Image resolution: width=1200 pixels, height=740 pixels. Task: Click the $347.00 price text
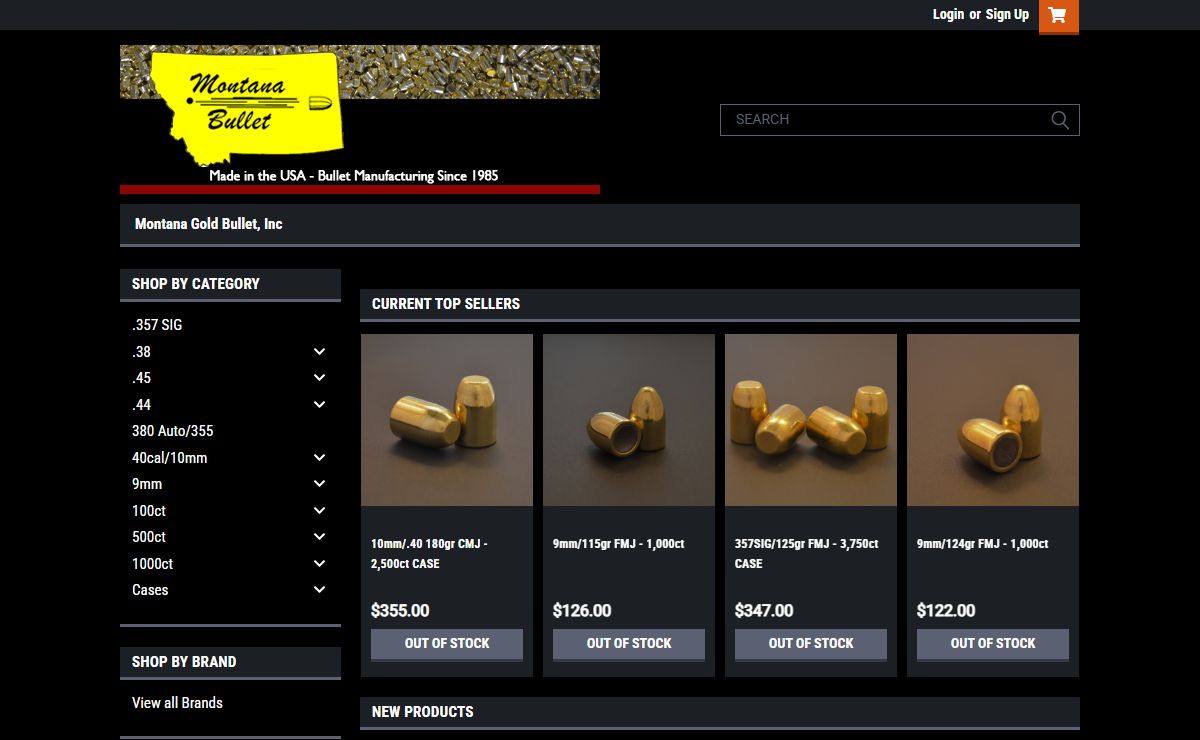click(x=764, y=611)
